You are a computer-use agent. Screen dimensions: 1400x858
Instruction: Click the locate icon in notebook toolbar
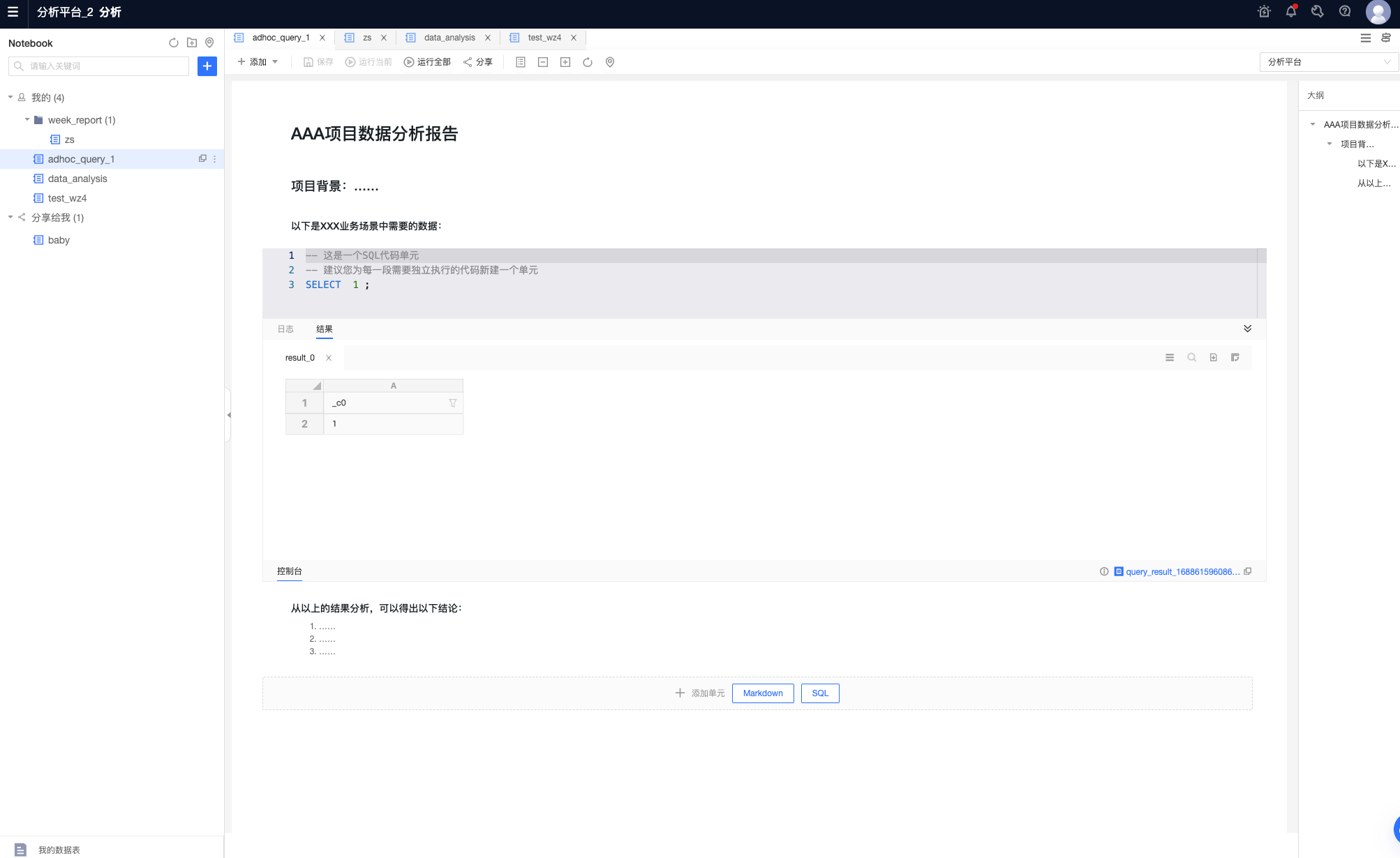point(609,62)
